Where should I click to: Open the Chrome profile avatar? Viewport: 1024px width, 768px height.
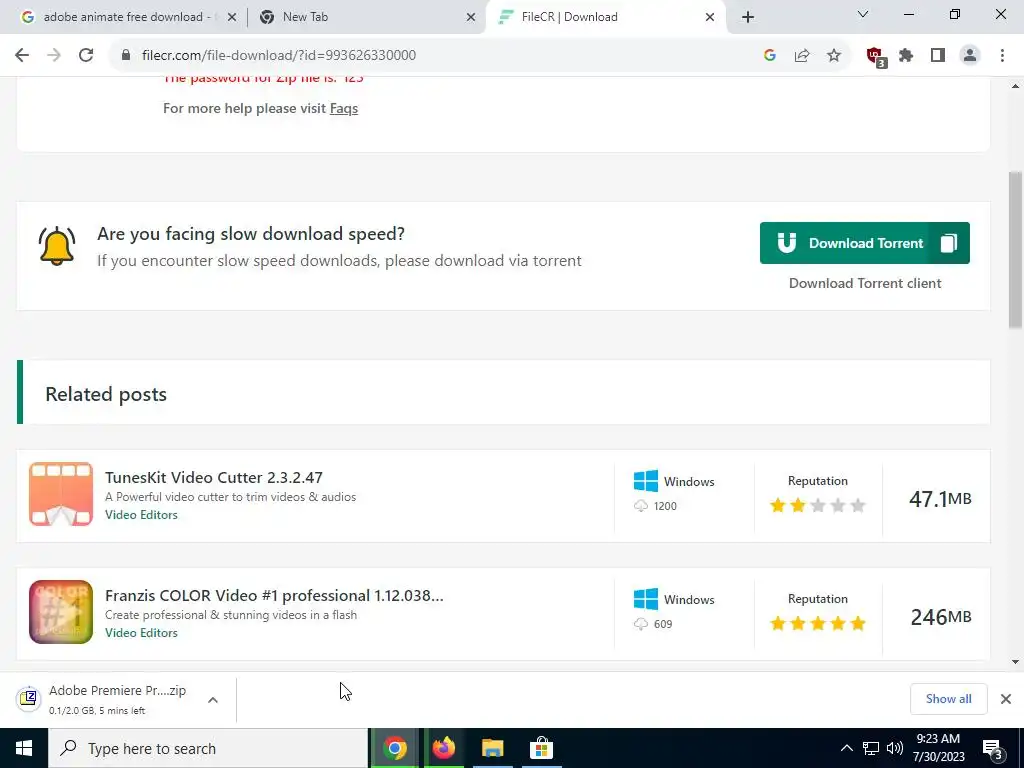(970, 56)
